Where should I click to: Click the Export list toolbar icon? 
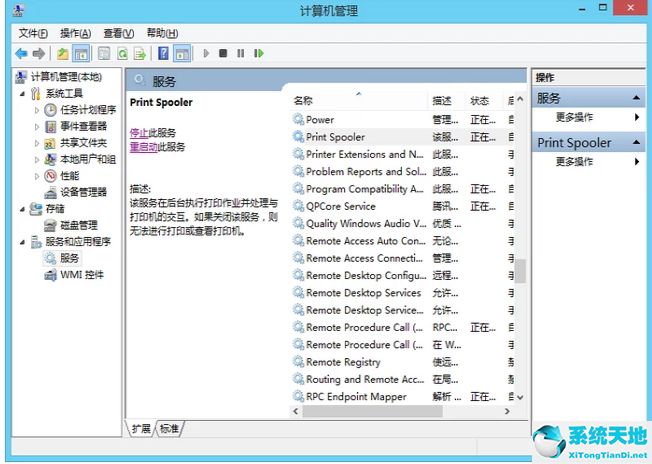[140, 53]
